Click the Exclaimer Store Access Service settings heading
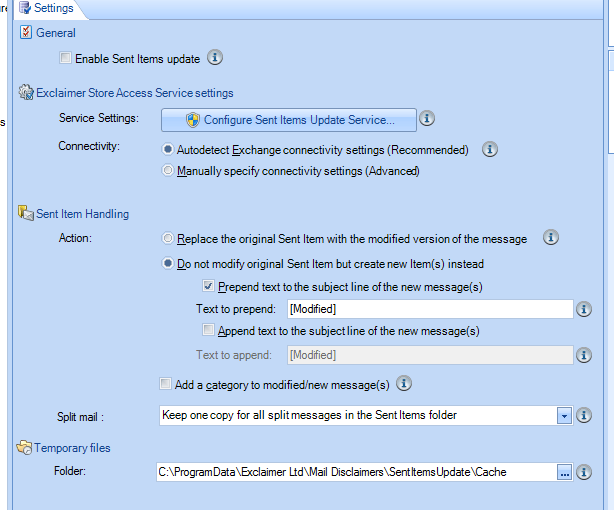This screenshot has height=510, width=614. click(135, 93)
